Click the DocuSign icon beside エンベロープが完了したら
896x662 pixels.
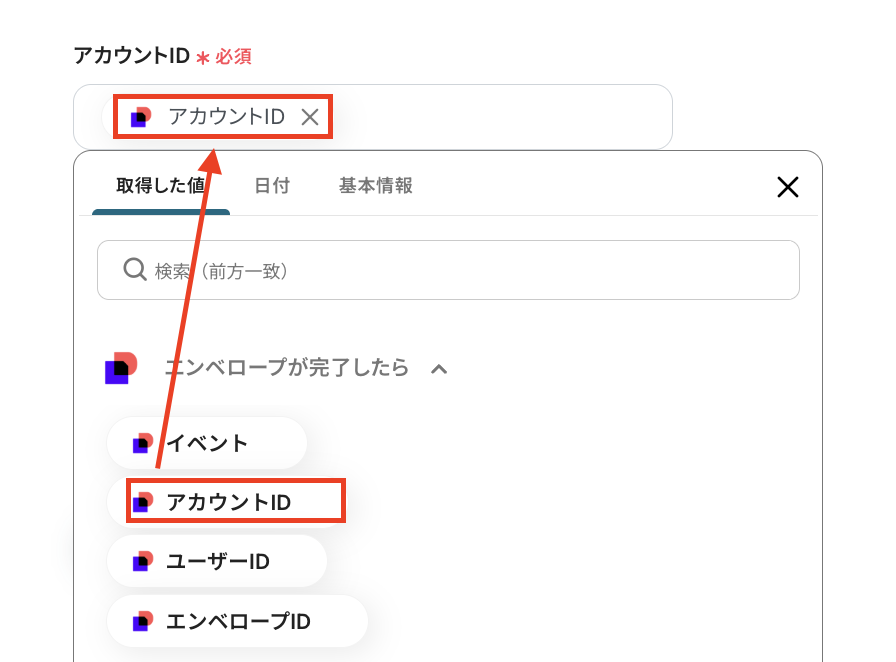pyautogui.click(x=120, y=368)
